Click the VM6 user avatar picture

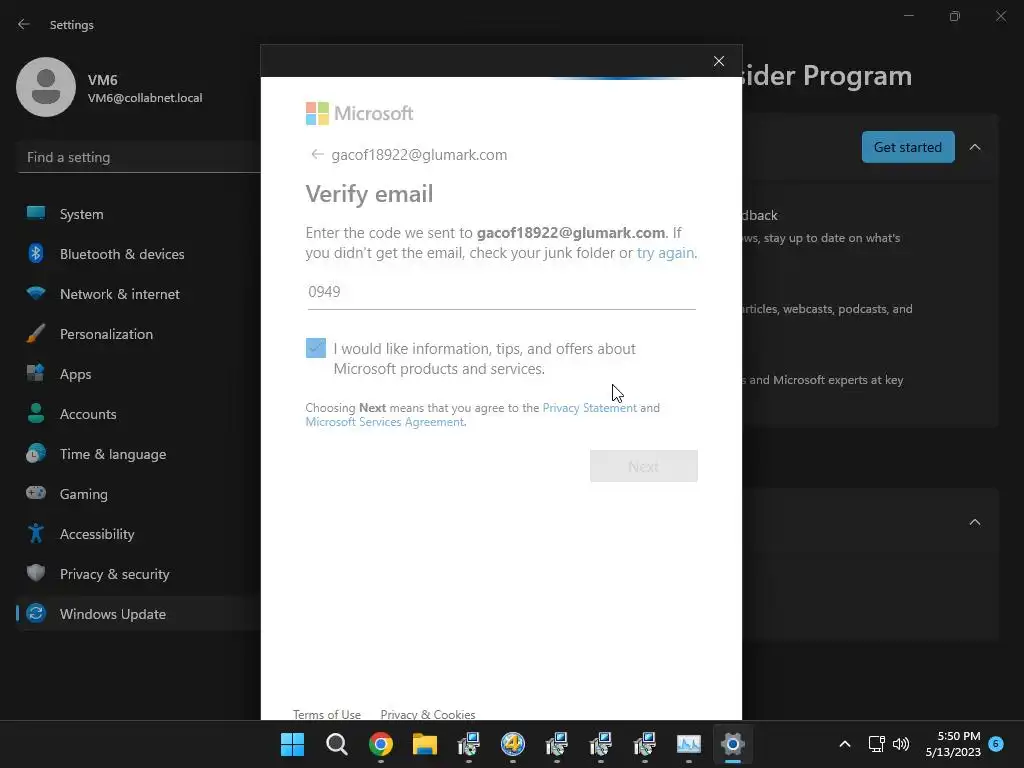pos(46,87)
